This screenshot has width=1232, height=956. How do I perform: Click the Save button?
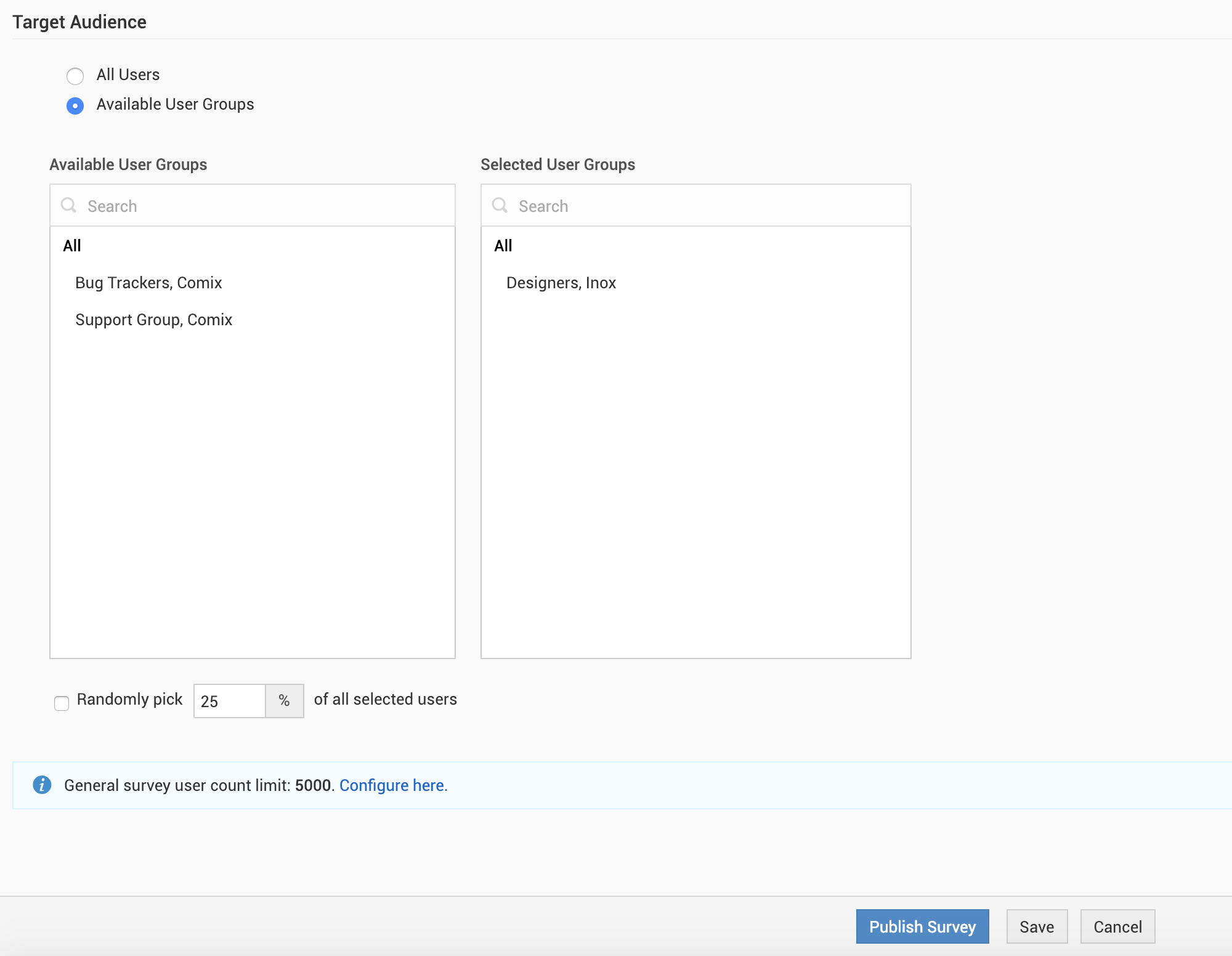click(1037, 926)
